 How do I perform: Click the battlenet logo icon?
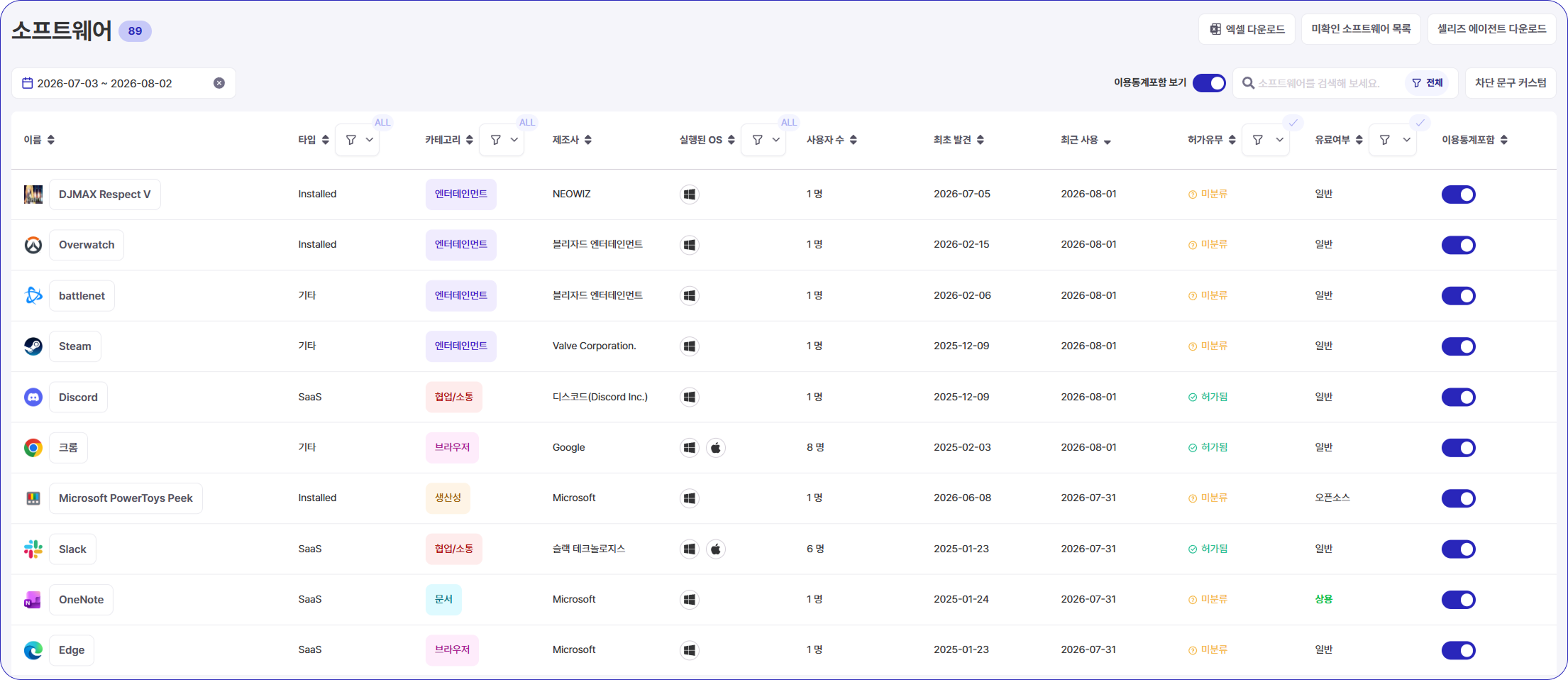(x=33, y=295)
